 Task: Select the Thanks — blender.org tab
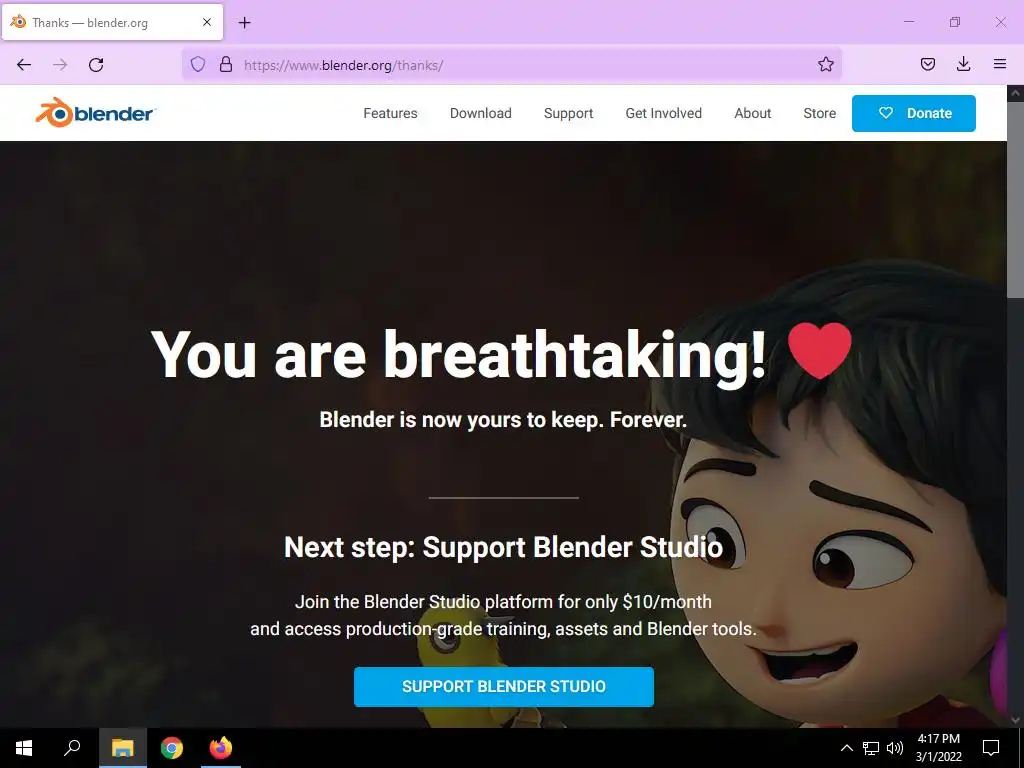point(112,22)
